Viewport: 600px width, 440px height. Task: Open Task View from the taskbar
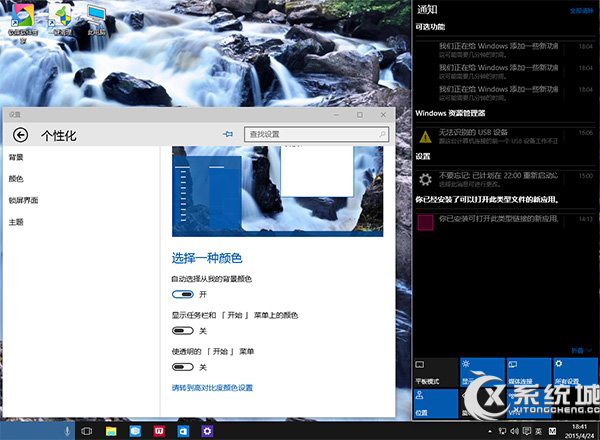coord(87,431)
